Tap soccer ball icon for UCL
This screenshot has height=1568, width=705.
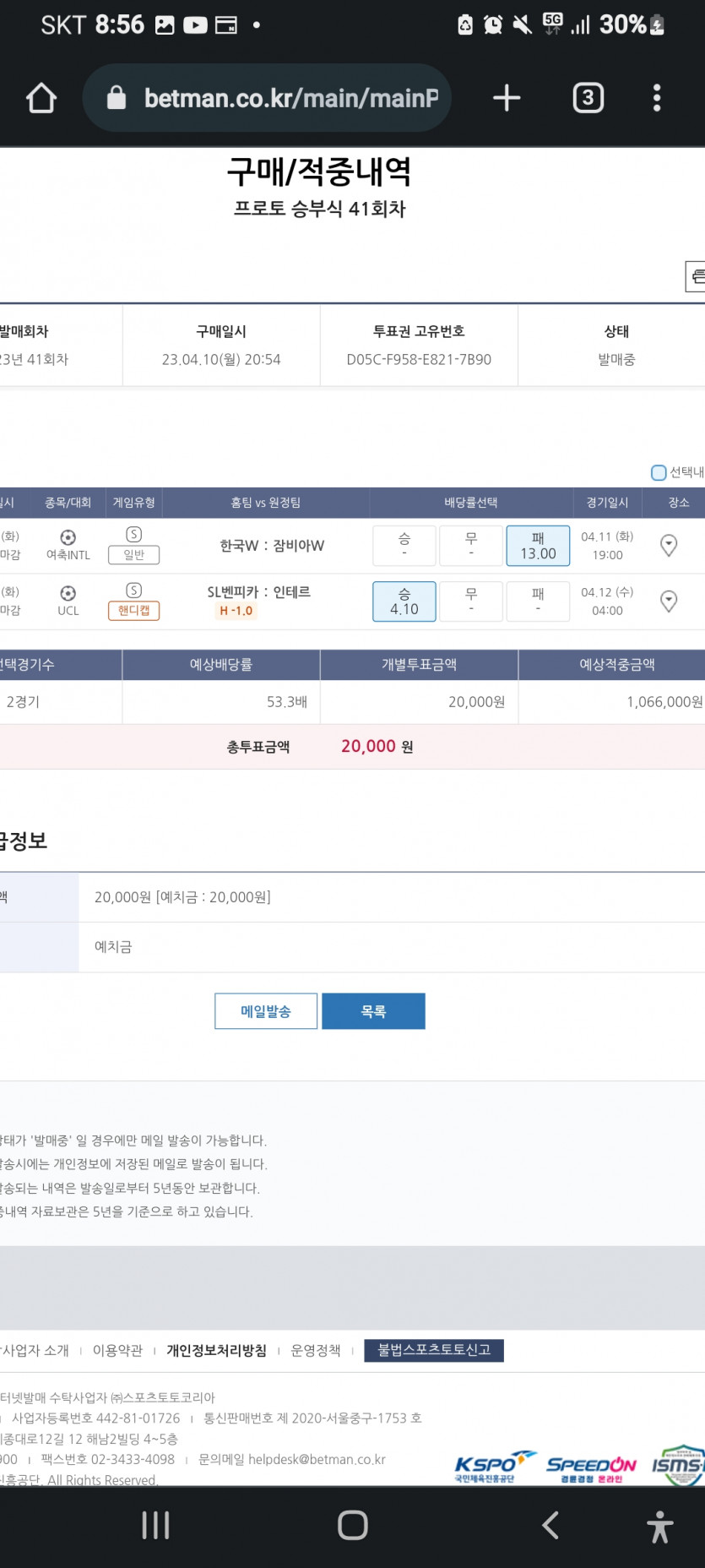pyautogui.click(x=68, y=593)
